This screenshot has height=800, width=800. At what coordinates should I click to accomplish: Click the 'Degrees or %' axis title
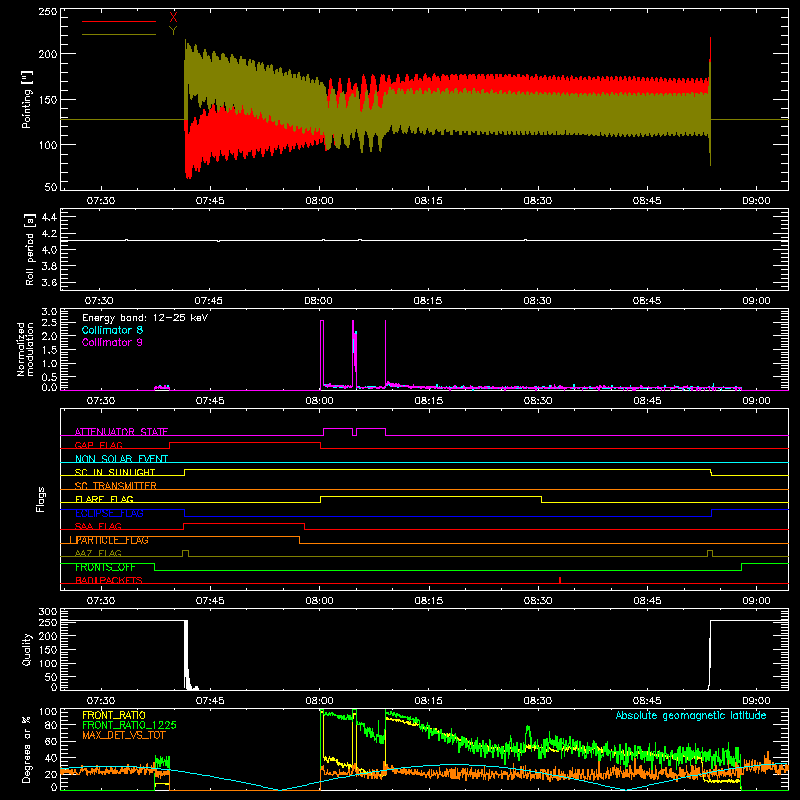26,749
